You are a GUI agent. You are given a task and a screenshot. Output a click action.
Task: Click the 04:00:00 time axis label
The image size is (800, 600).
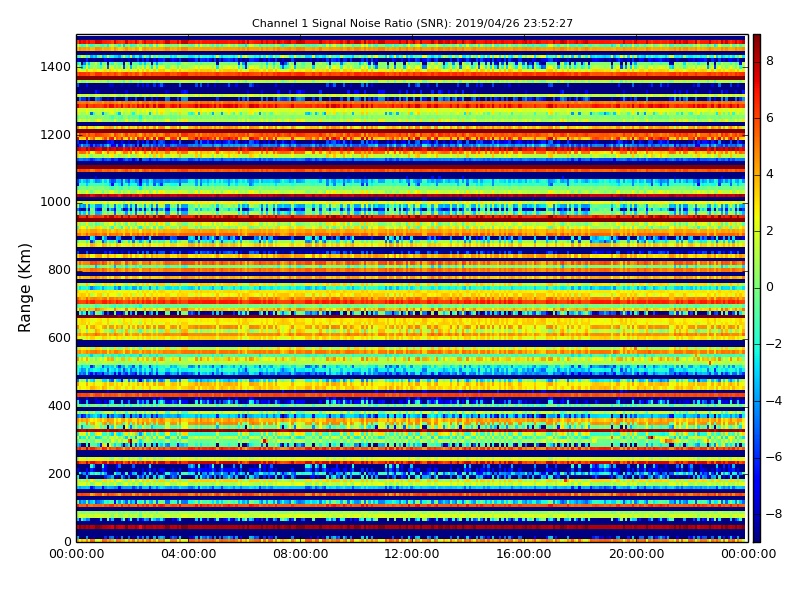point(189,554)
